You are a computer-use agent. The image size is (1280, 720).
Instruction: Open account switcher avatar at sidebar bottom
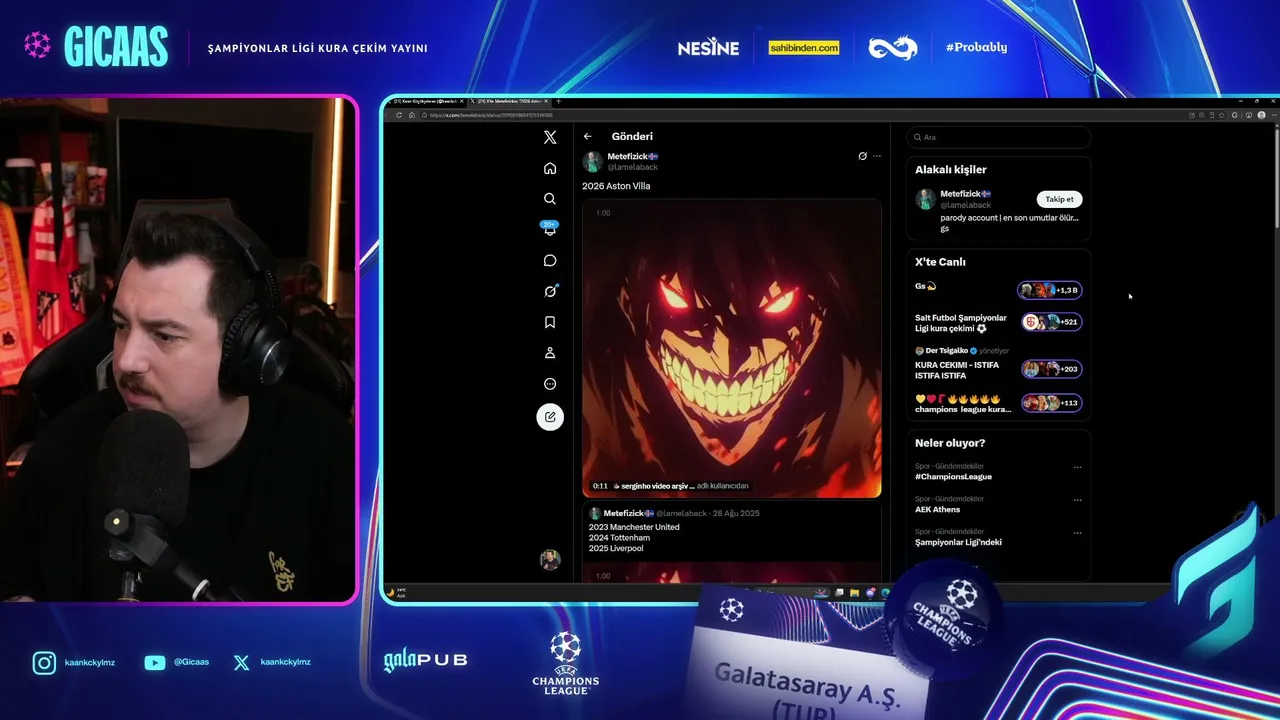(550, 560)
